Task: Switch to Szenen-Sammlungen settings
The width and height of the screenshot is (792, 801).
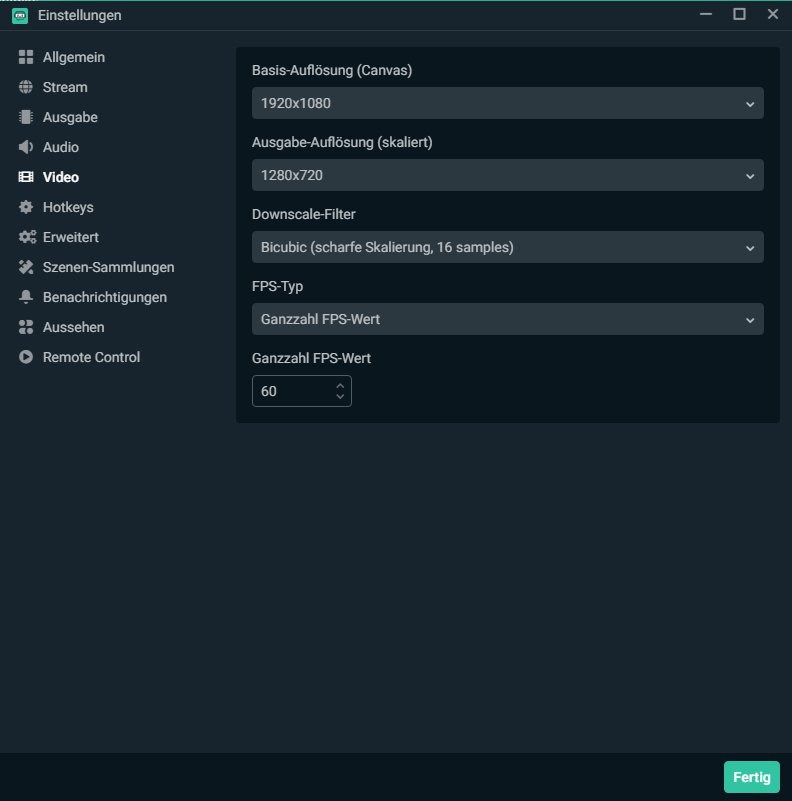Action: coord(108,268)
